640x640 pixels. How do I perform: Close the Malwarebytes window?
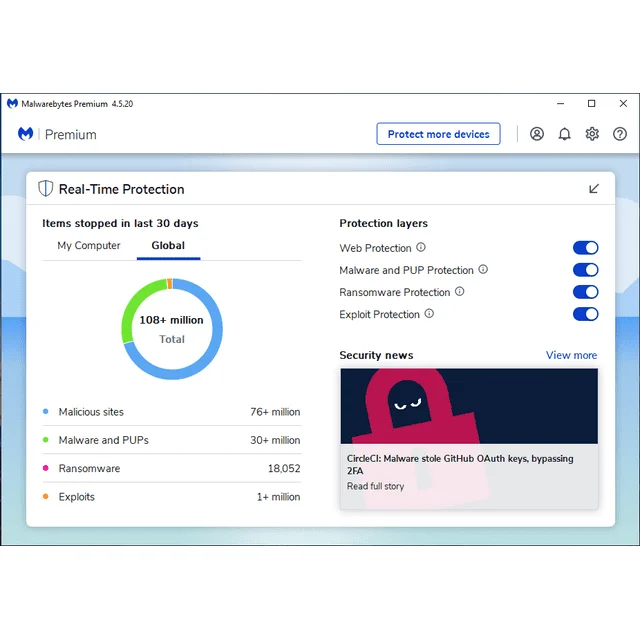tap(623, 104)
